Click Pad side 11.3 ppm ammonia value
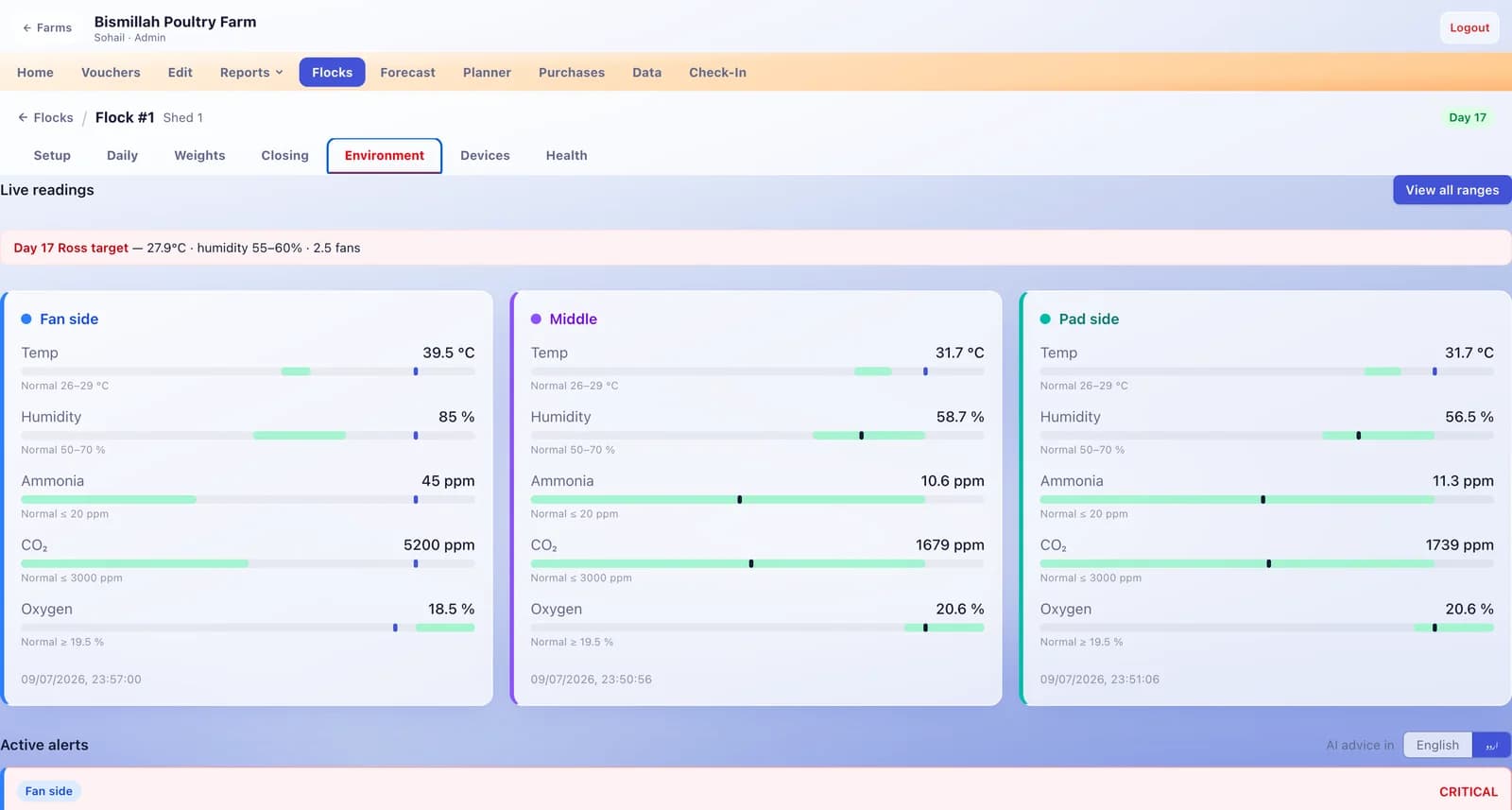Image resolution: width=1512 pixels, height=810 pixels. click(1463, 481)
